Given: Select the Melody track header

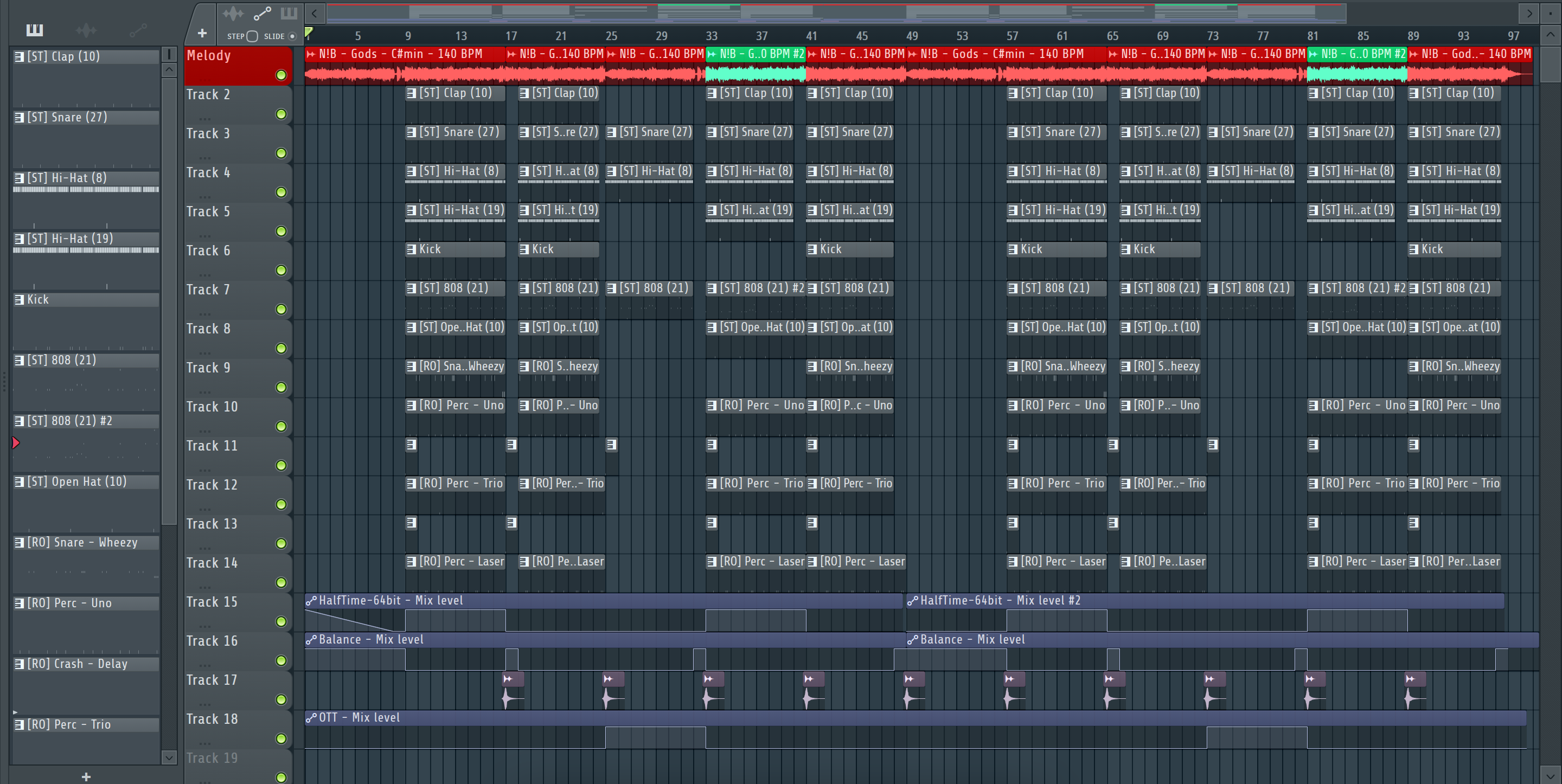Looking at the screenshot, I should pyautogui.click(x=238, y=66).
